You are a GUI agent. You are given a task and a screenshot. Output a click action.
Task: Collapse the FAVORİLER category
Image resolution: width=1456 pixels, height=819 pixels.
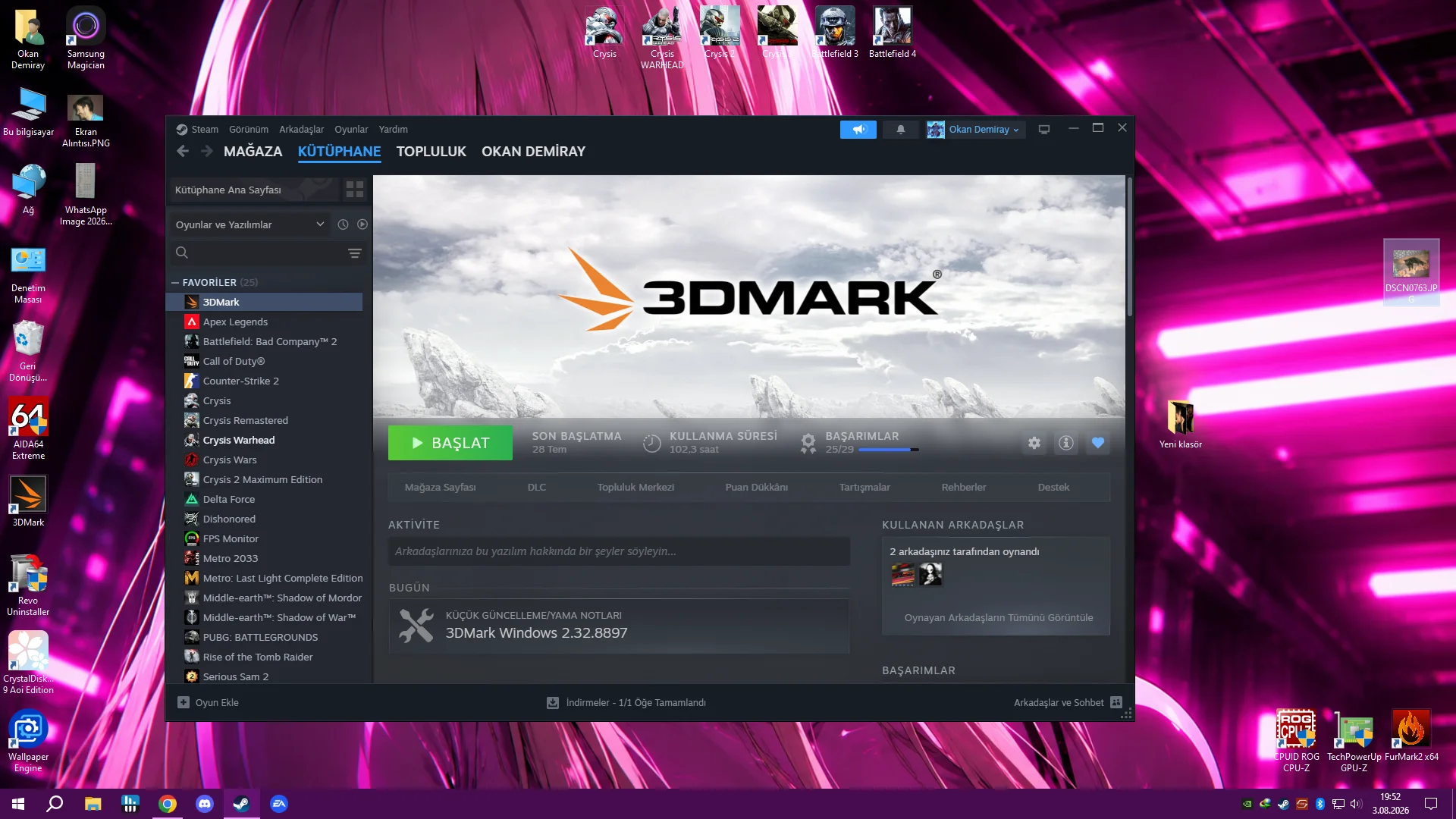175,282
